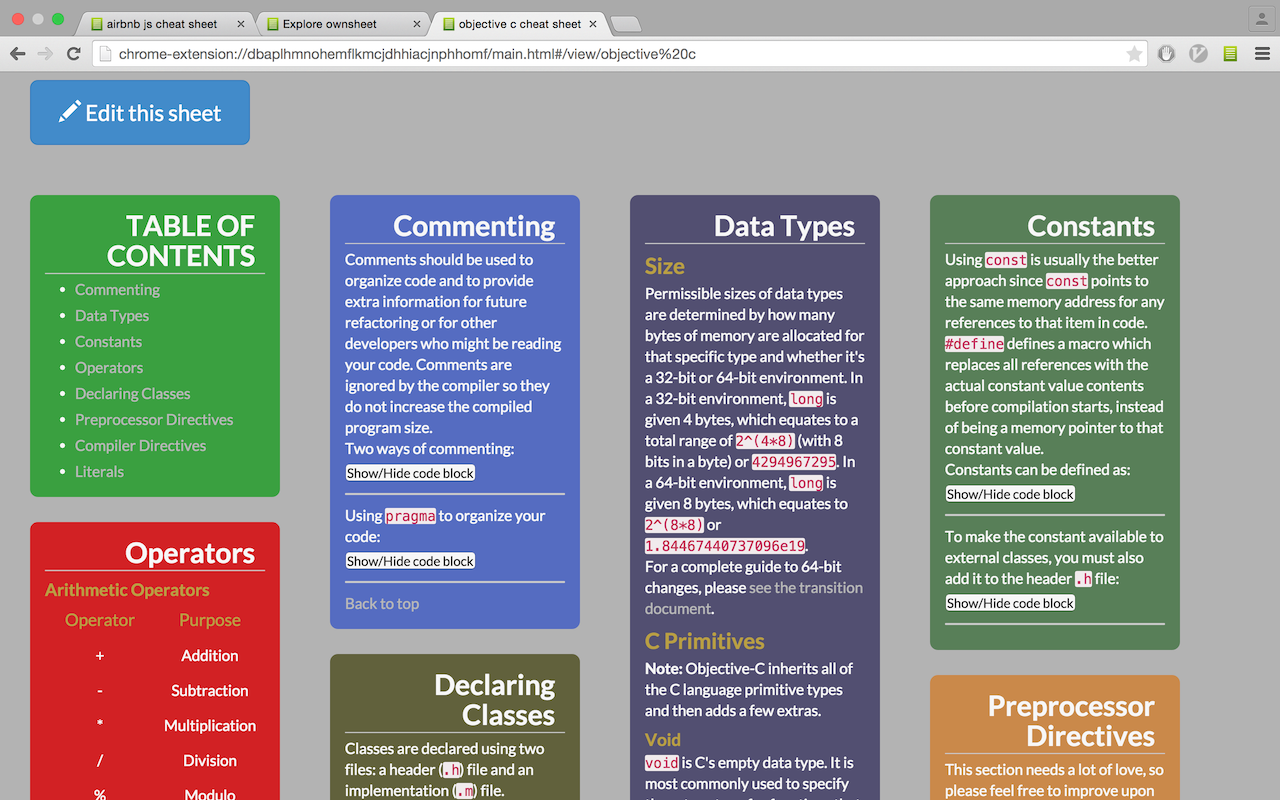Click the Purpose column header
Image resolution: width=1280 pixels, height=800 pixels.
coord(210,620)
